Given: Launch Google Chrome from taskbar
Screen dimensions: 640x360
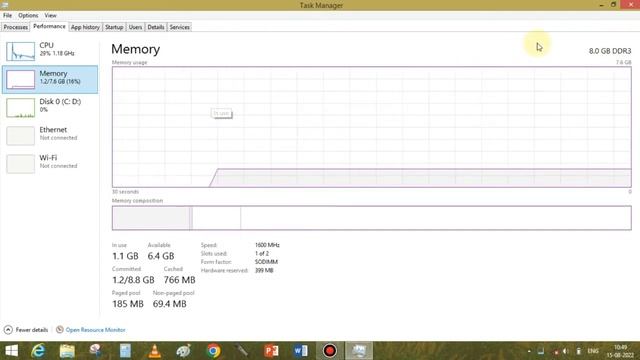Looking at the screenshot, I should (213, 351).
